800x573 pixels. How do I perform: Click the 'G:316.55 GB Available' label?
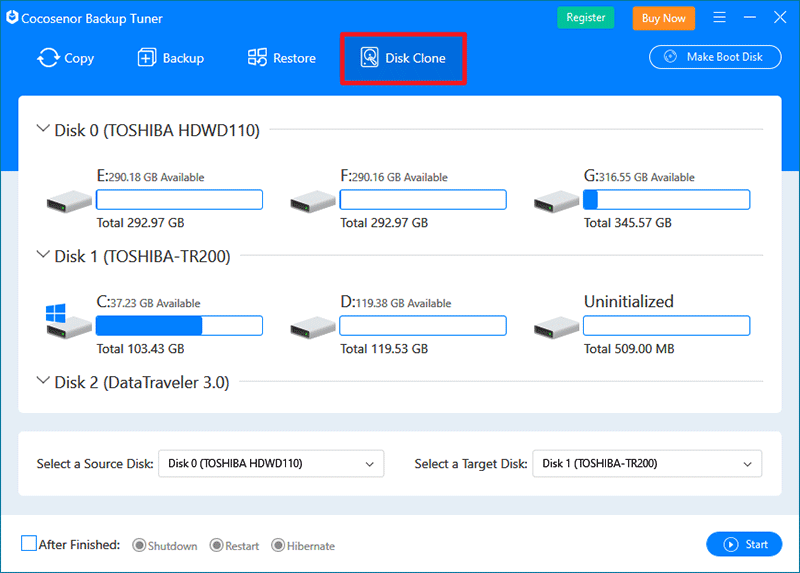[x=639, y=176]
